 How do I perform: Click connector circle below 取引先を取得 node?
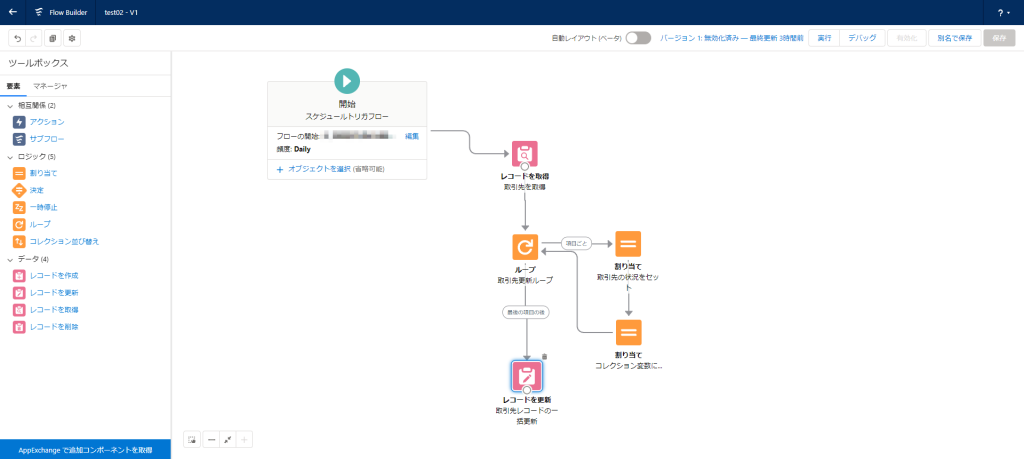pyautogui.click(x=524, y=167)
